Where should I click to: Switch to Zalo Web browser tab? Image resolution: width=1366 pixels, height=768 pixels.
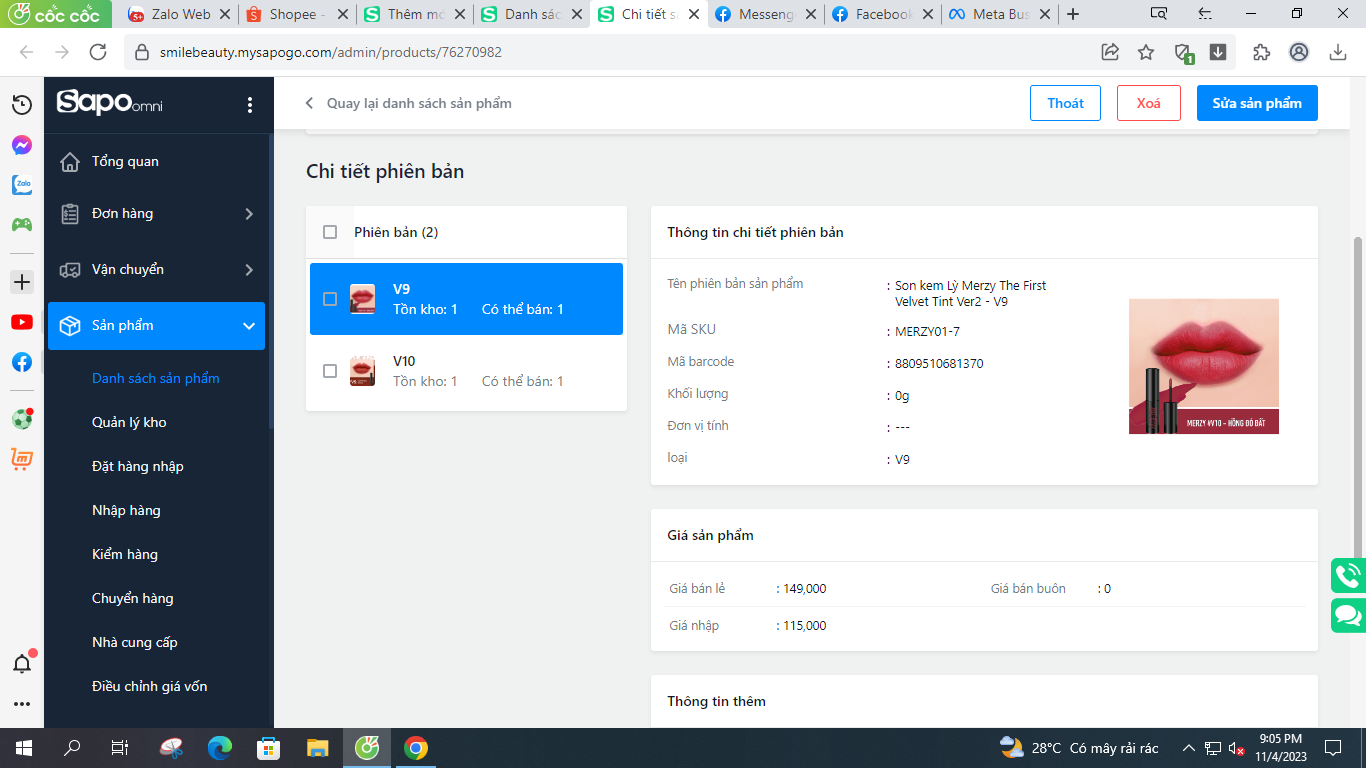coord(180,14)
